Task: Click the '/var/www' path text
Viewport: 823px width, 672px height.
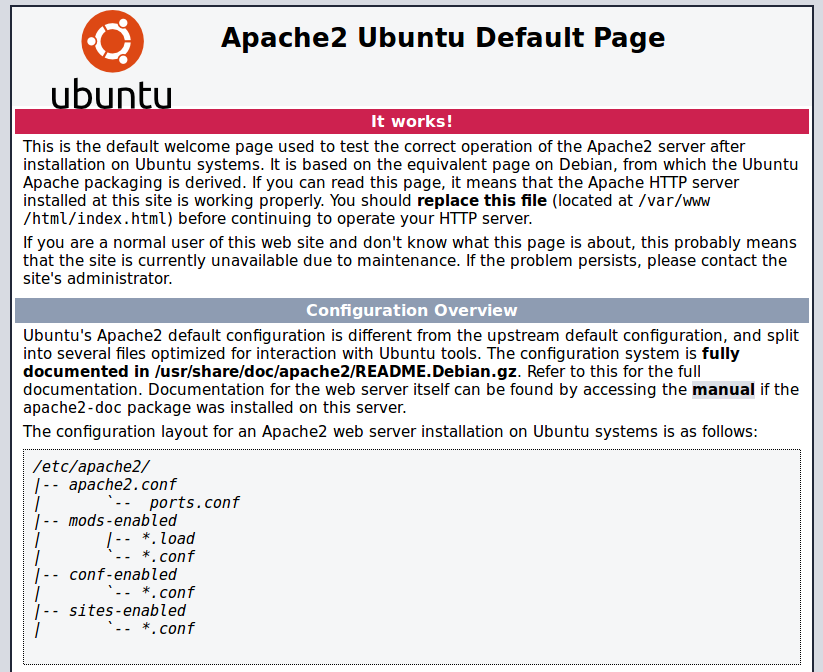Action: pyautogui.click(x=674, y=201)
